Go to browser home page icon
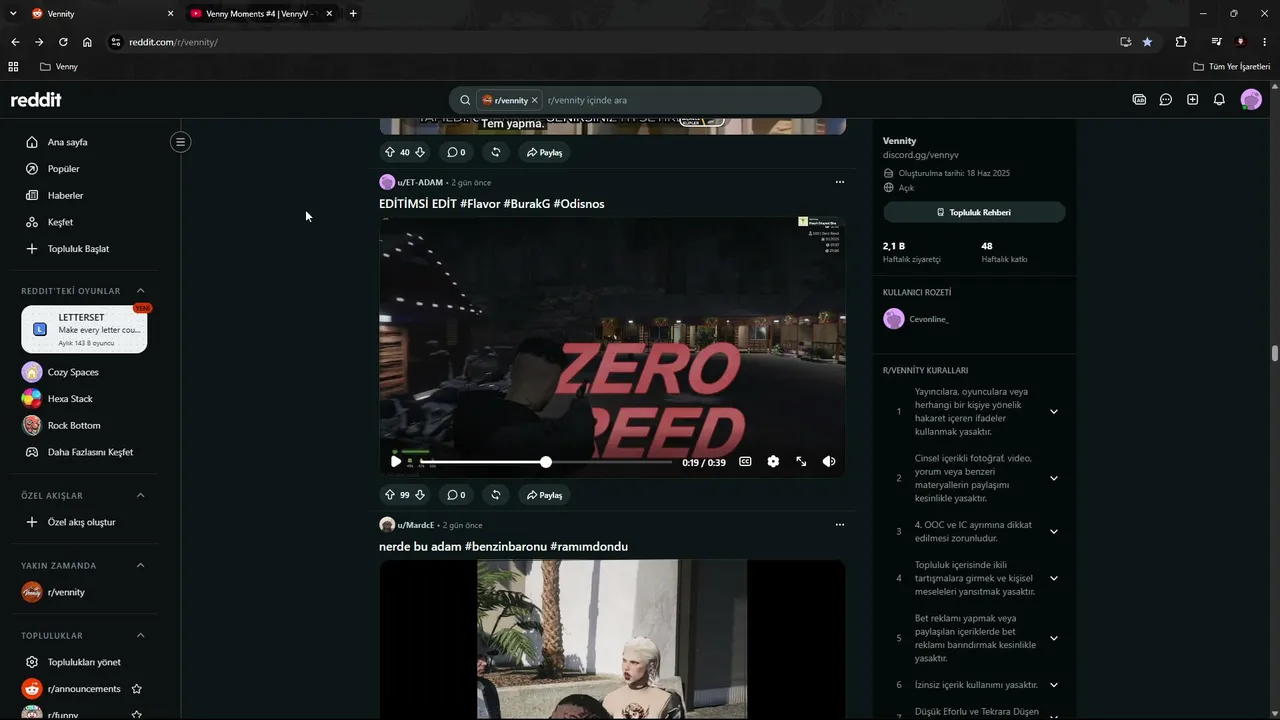This screenshot has height=720, width=1280. (x=88, y=42)
